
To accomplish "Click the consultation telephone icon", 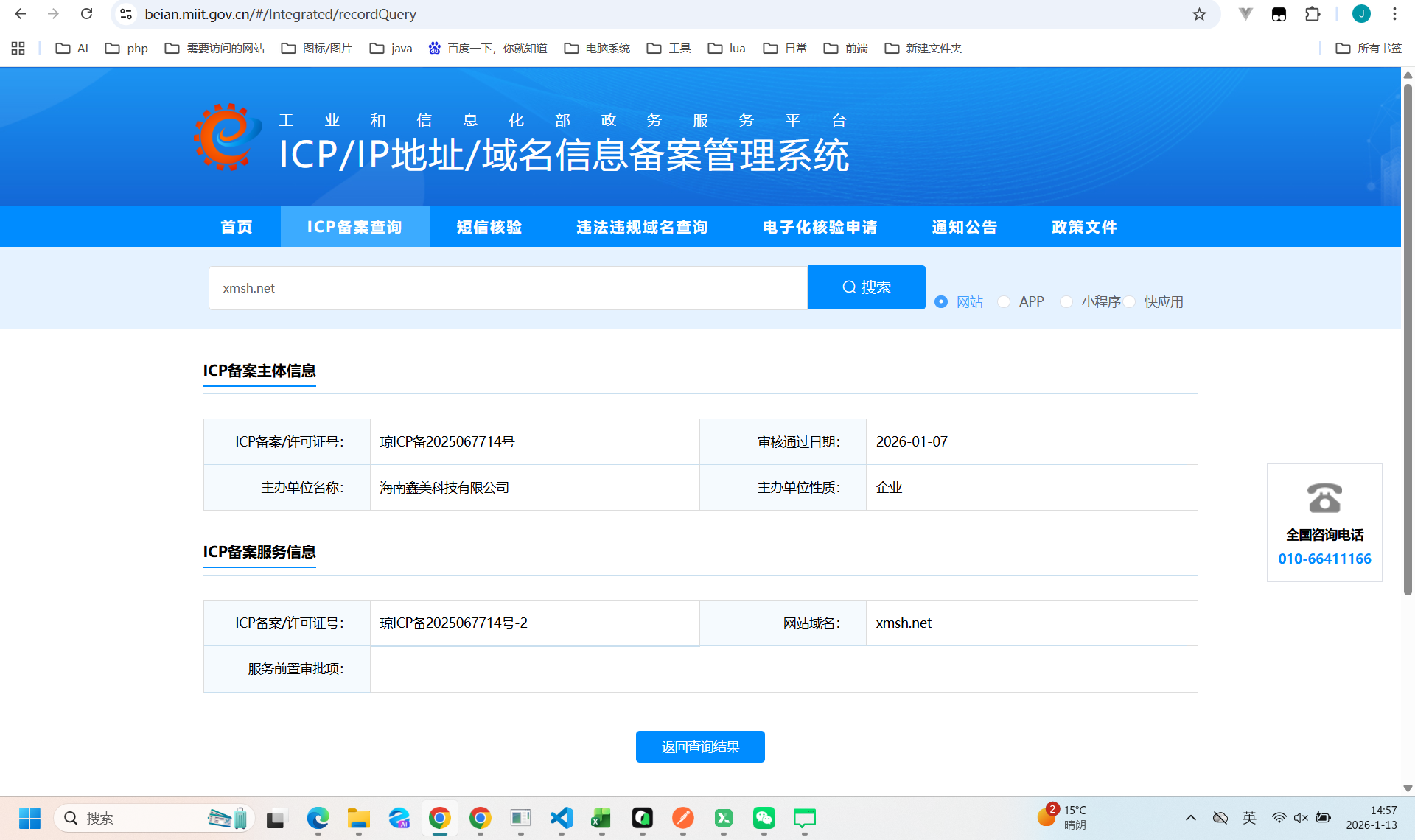I will (x=1324, y=498).
